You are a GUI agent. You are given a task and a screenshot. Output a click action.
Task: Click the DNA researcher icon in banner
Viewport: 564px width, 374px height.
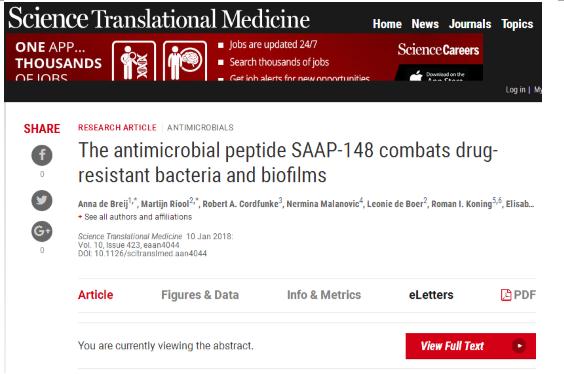tap(134, 61)
